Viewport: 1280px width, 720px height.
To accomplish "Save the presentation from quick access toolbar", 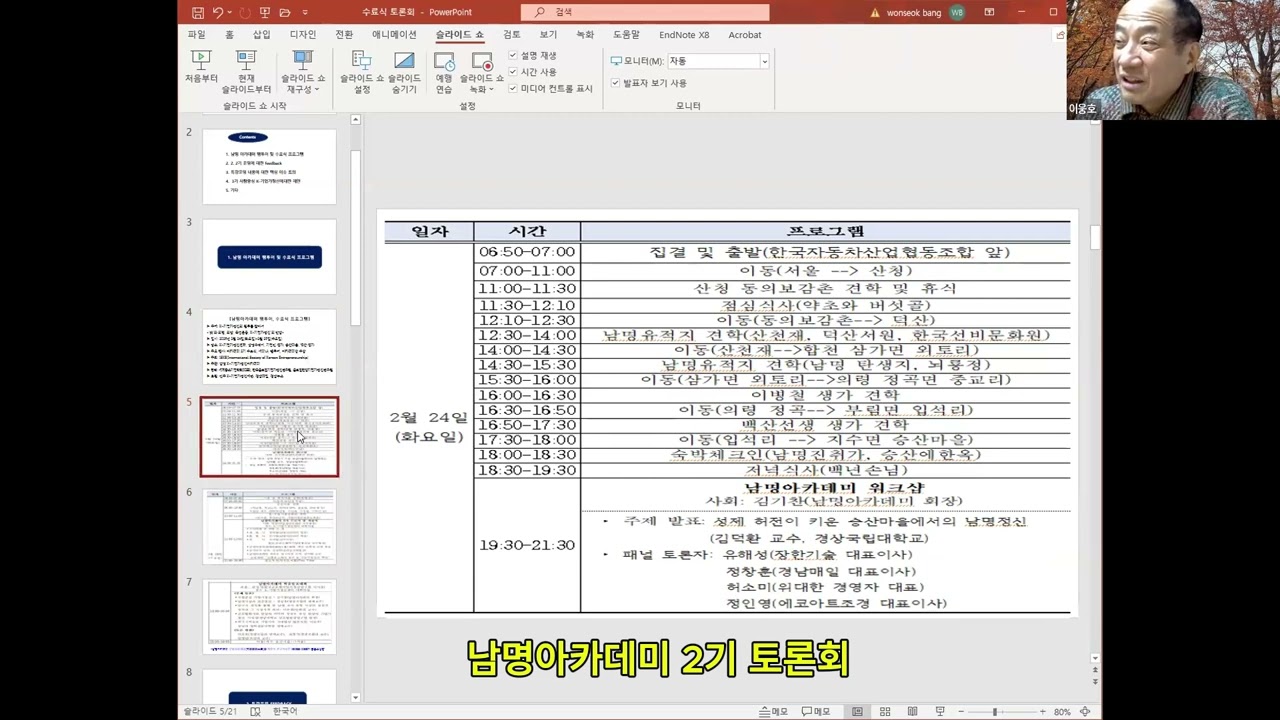I will pyautogui.click(x=198, y=12).
